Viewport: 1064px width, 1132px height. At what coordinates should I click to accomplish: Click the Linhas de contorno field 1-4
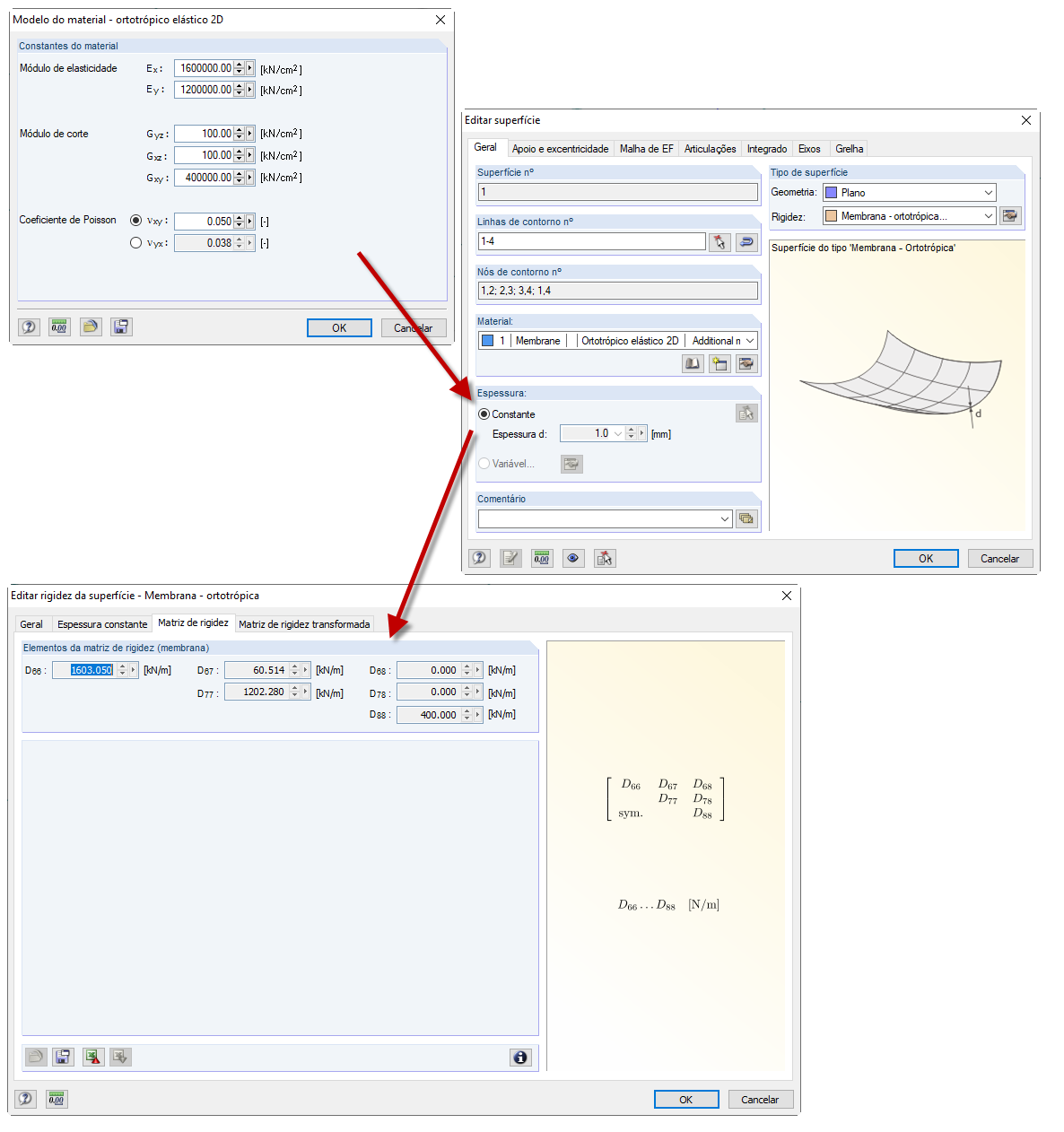coord(592,241)
